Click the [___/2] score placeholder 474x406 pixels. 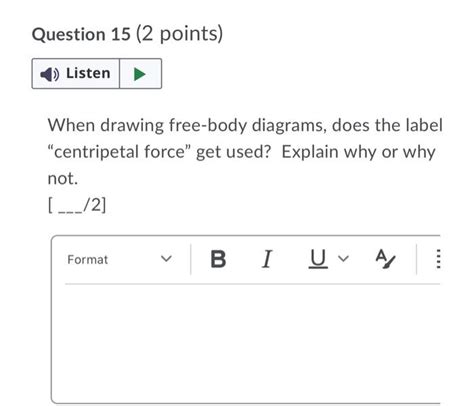click(77, 205)
